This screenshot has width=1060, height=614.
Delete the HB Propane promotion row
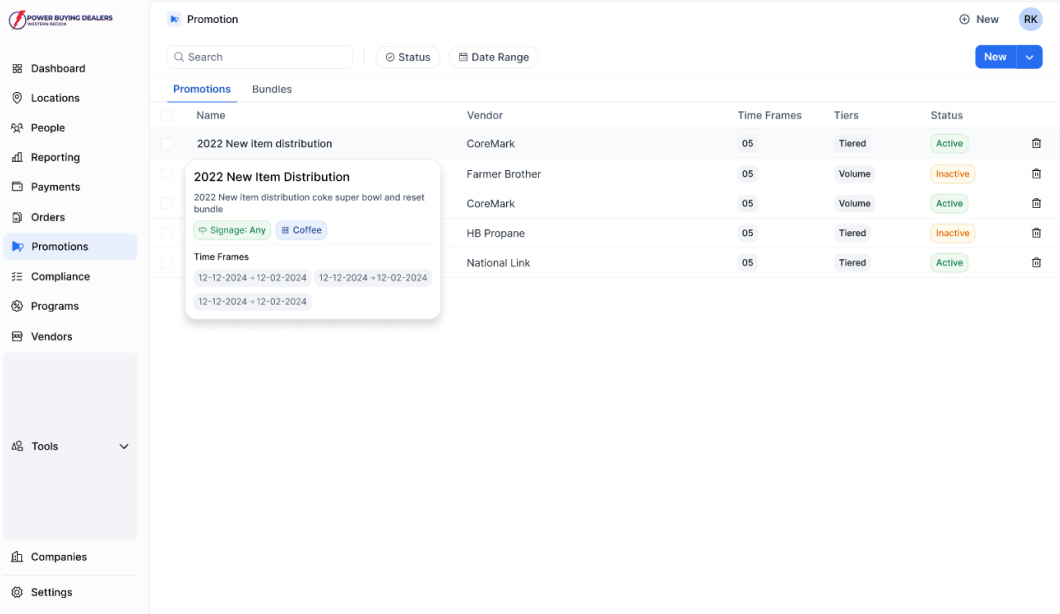pos(1036,233)
